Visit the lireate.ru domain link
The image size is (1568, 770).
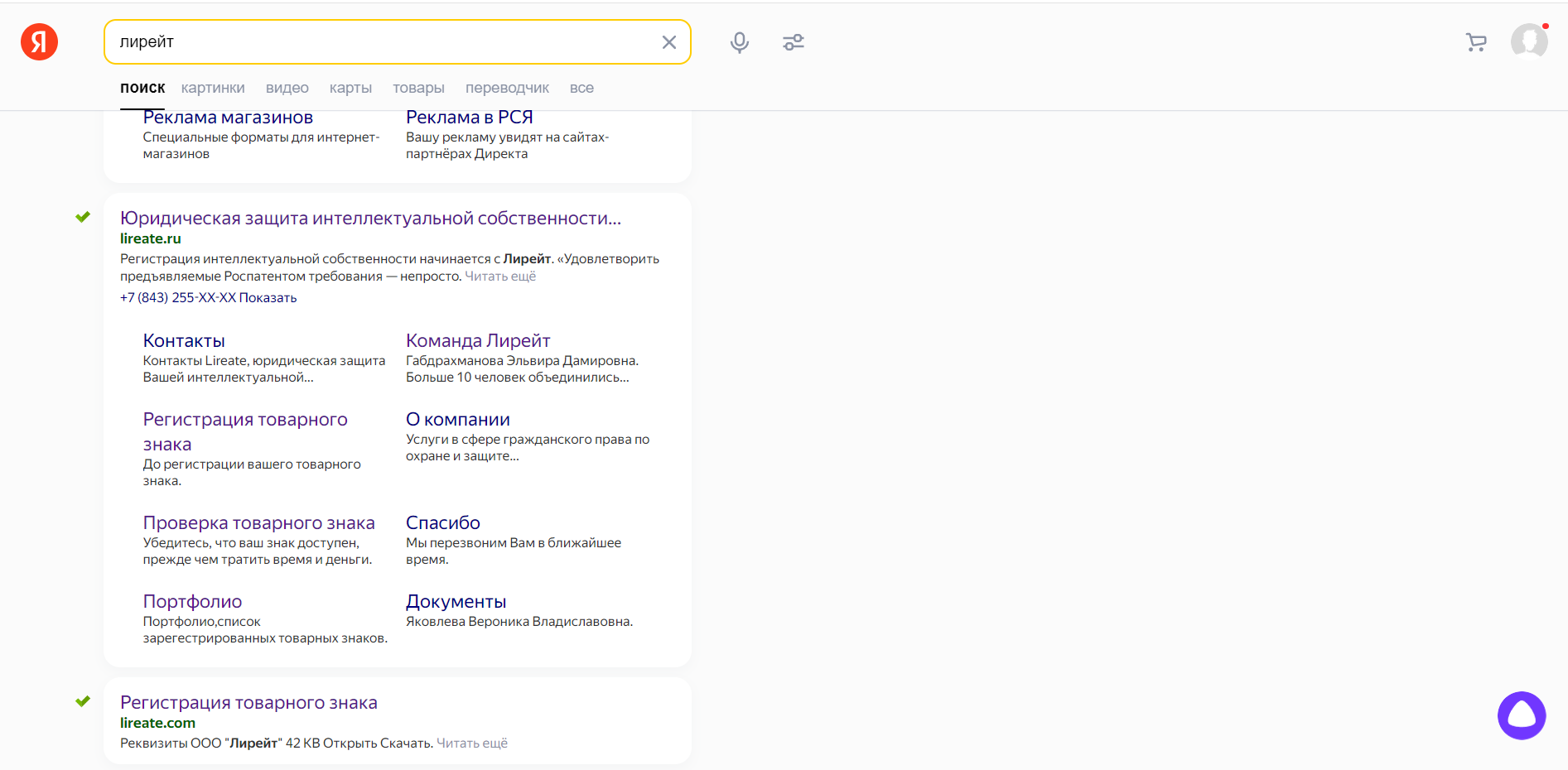151,238
